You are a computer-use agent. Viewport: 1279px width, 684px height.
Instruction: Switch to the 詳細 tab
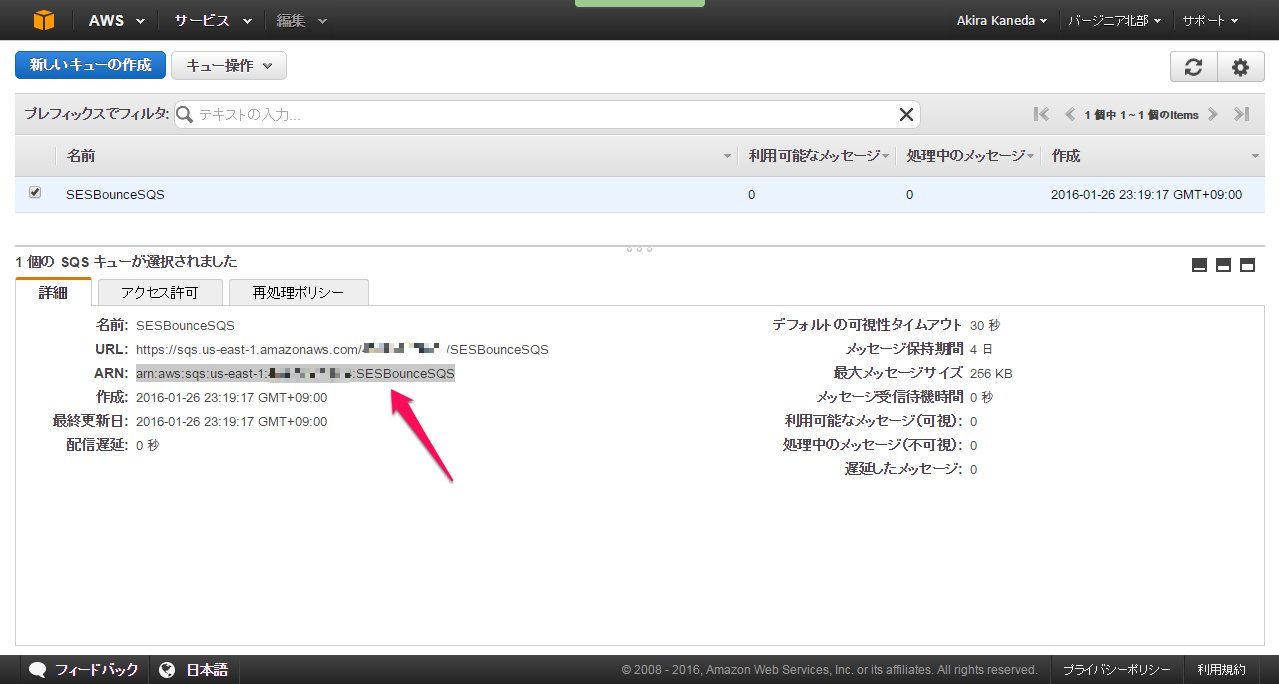(53, 292)
